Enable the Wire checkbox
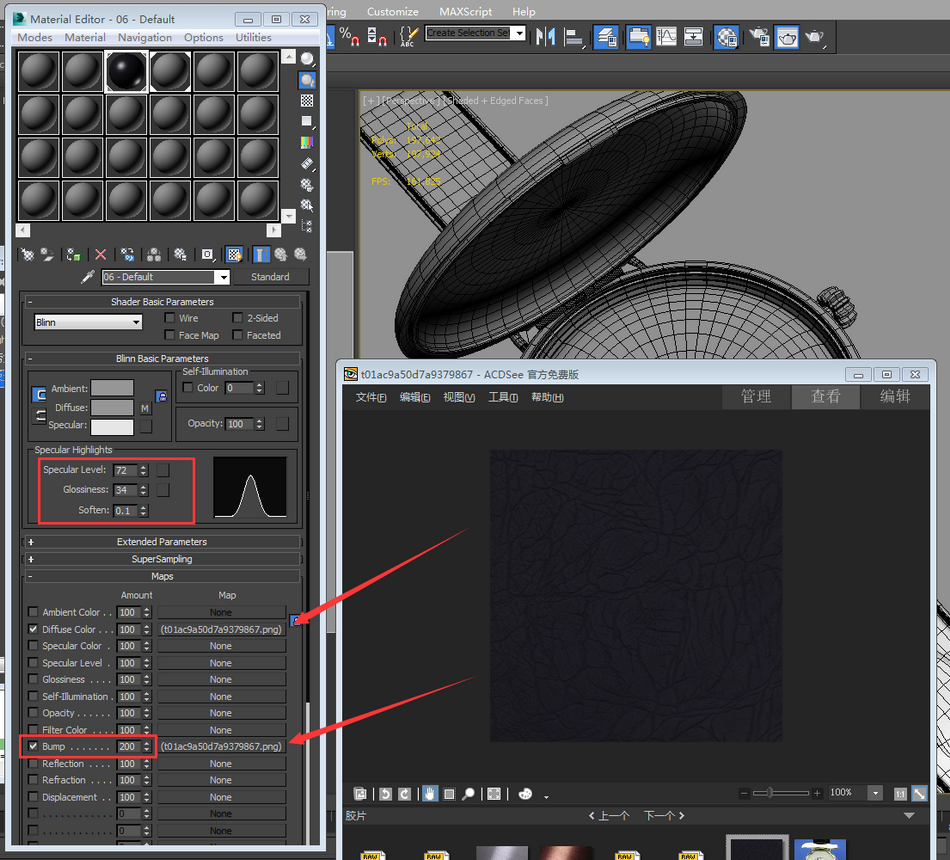Screen dimensions: 950x860 point(170,318)
